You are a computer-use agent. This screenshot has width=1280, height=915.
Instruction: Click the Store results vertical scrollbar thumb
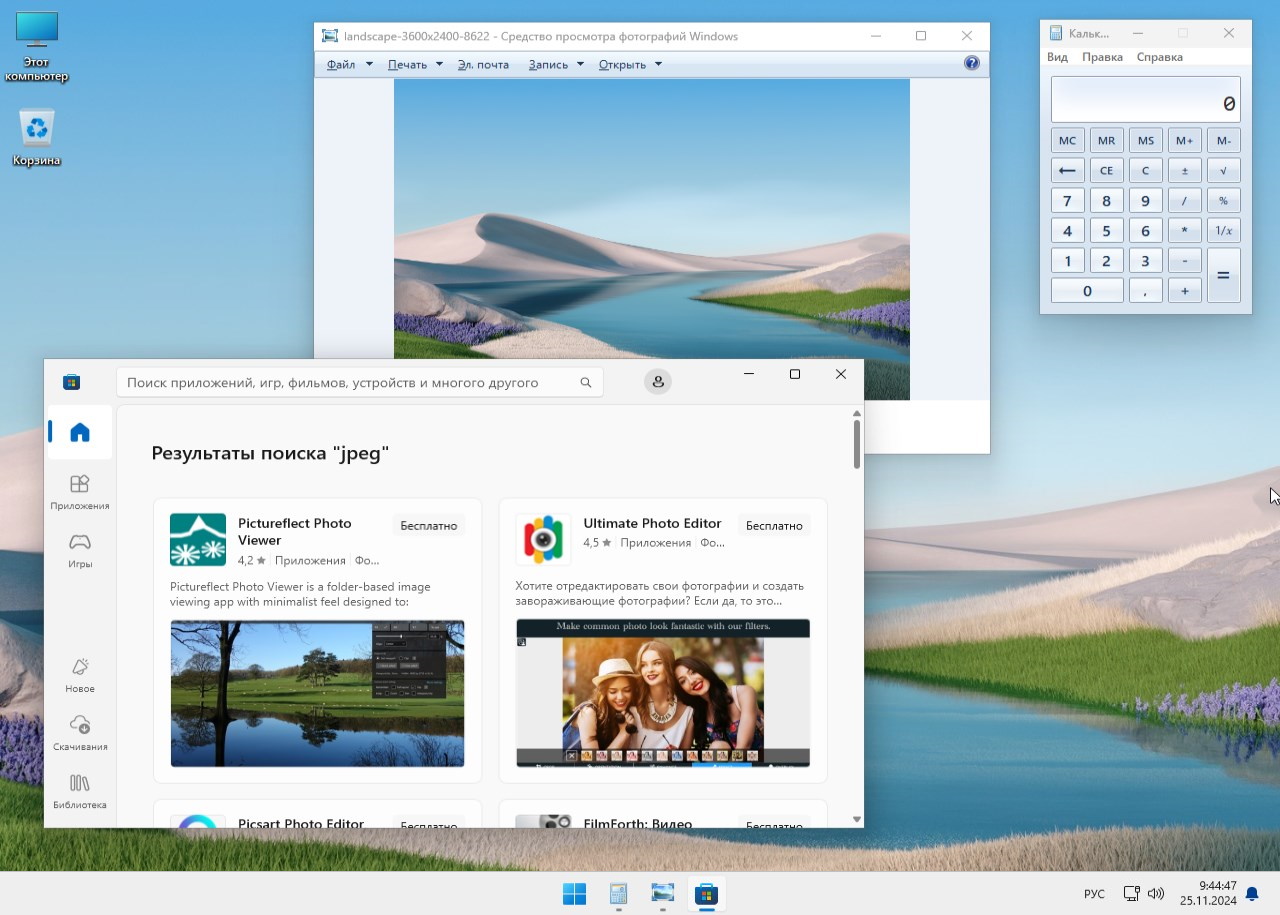[857, 444]
